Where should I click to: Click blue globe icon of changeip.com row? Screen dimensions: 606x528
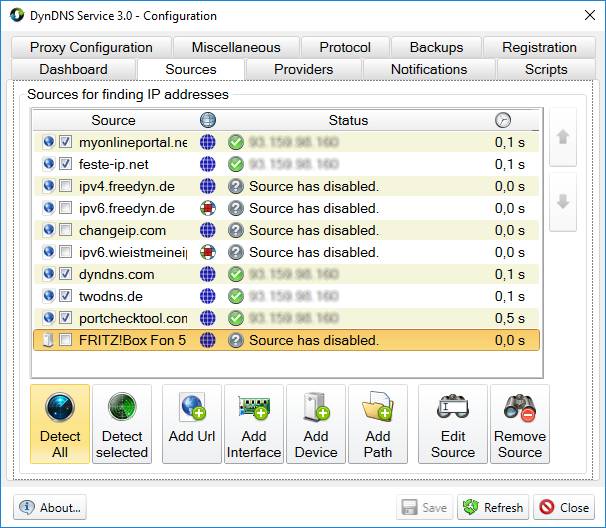click(208, 230)
